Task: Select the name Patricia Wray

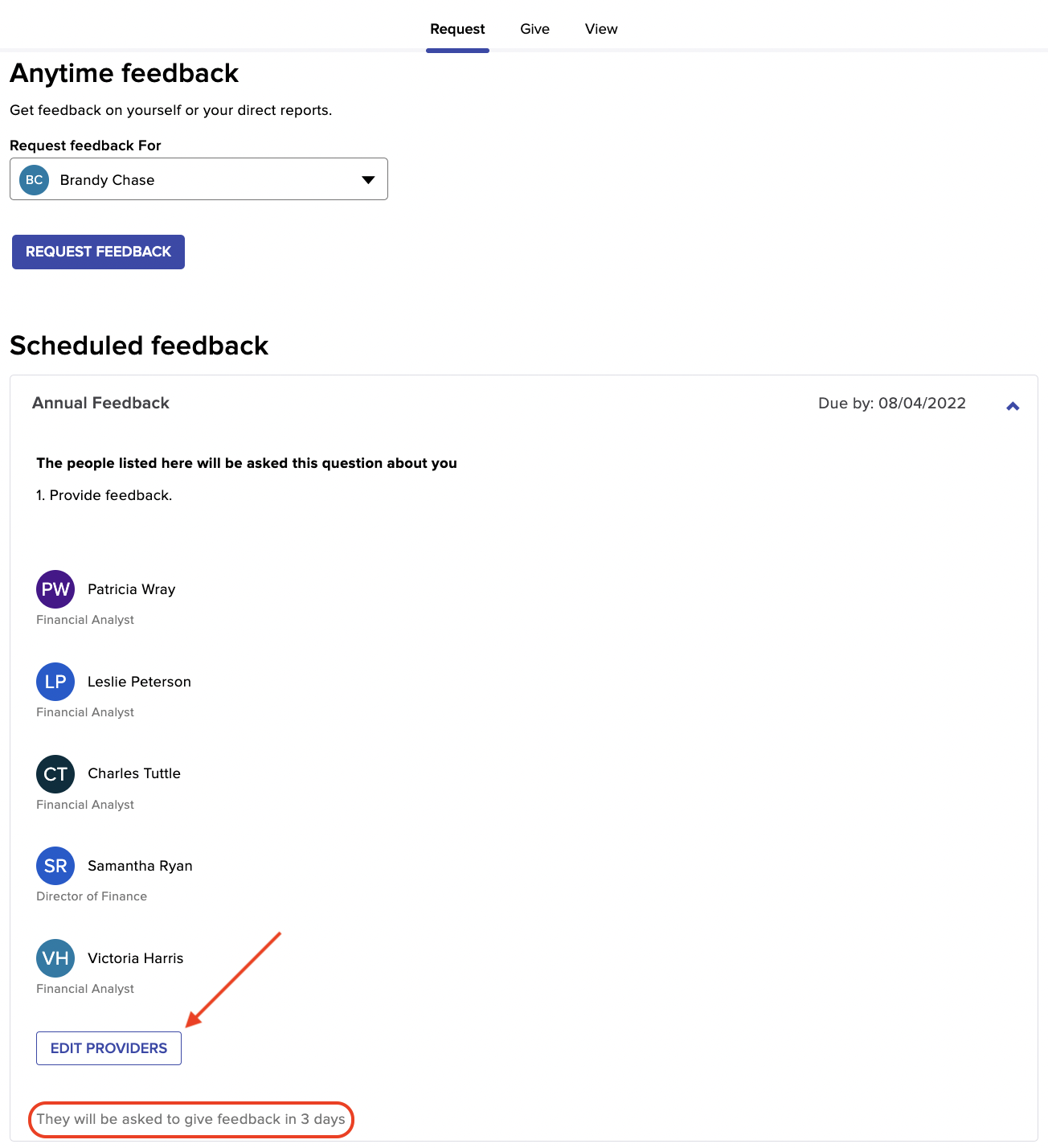Action: [x=131, y=589]
